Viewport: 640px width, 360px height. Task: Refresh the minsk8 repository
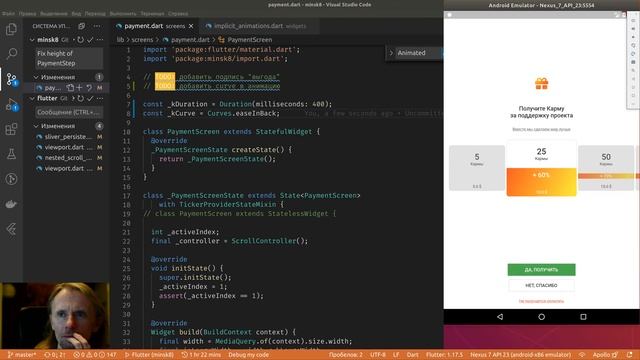click(80, 40)
